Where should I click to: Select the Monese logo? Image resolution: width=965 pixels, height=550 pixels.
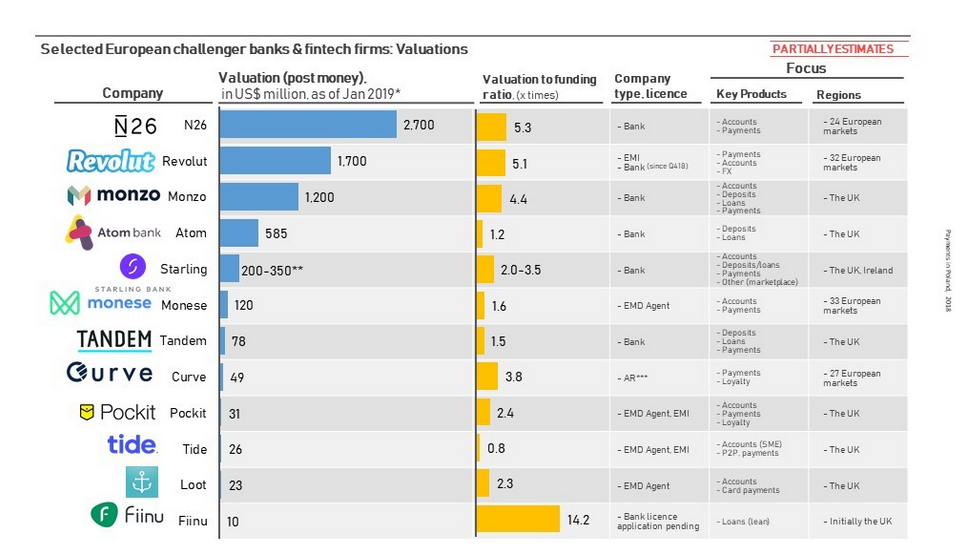(100, 303)
